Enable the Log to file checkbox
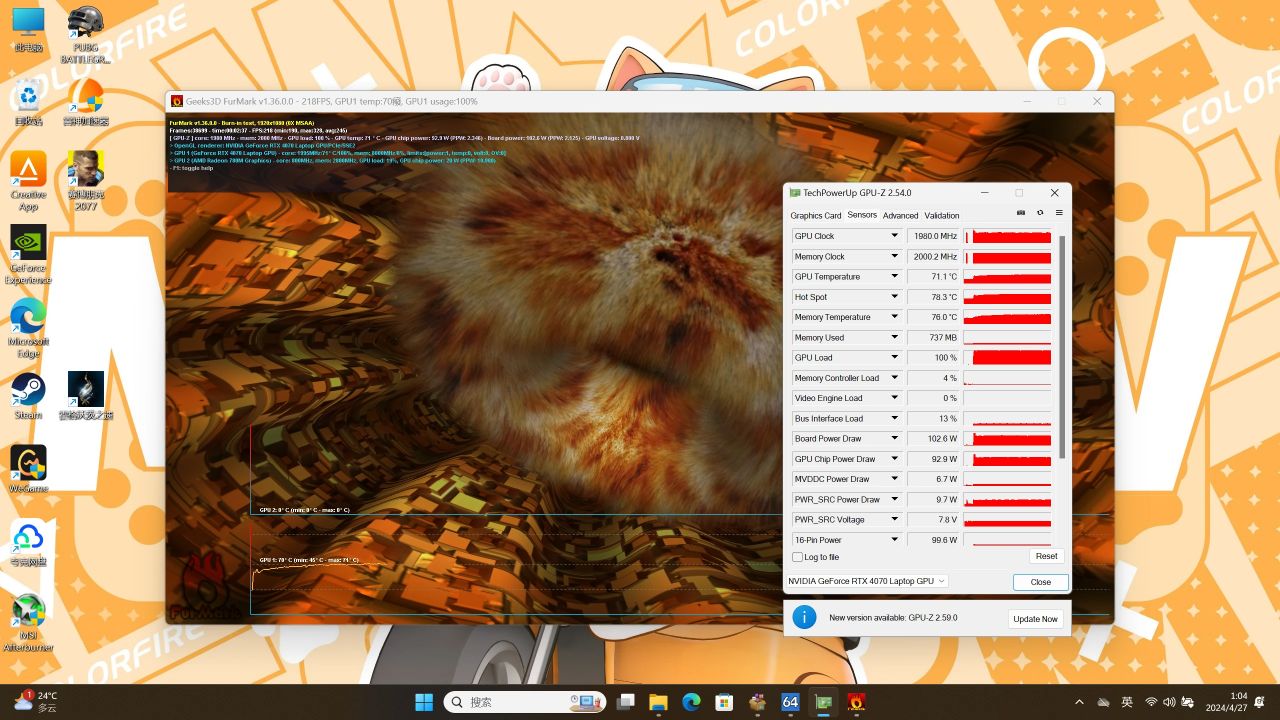The width and height of the screenshot is (1280, 720). (x=797, y=557)
